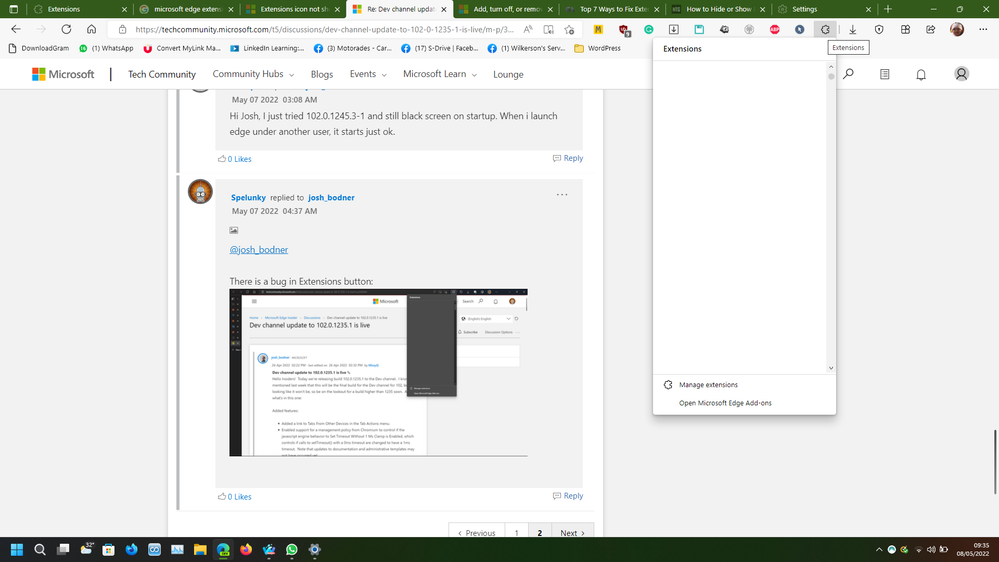Open the Extensions bug screenshot thumbnail
999x562 pixels.
(x=378, y=373)
